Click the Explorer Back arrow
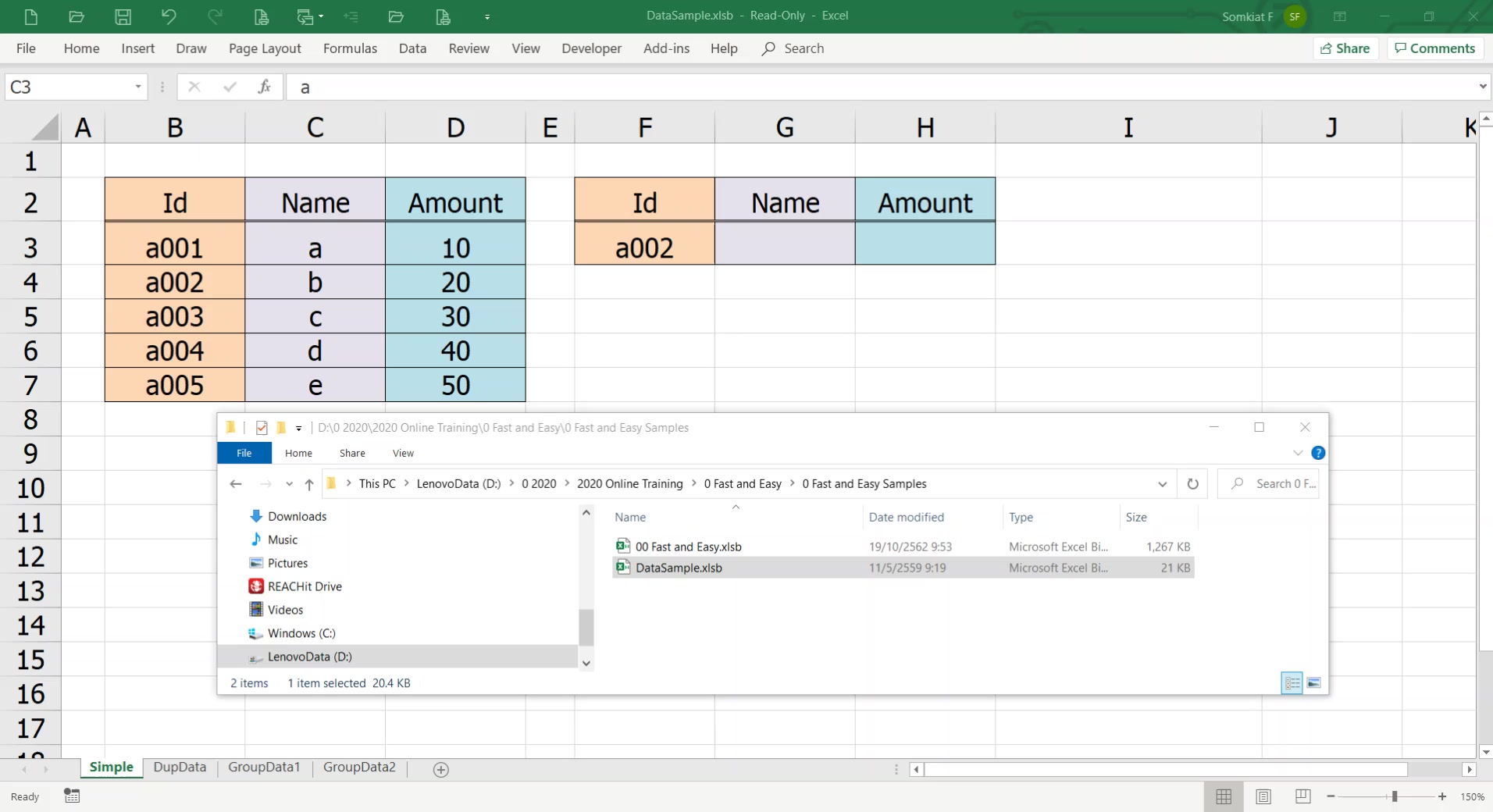 click(x=236, y=484)
